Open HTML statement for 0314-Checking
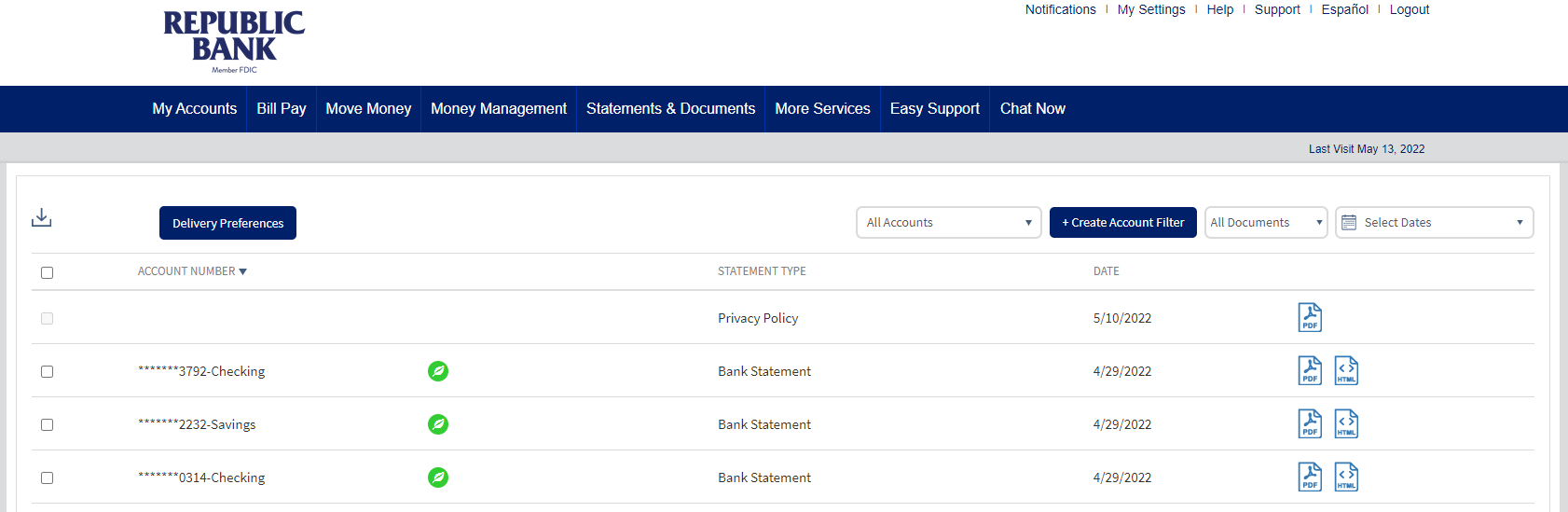This screenshot has width=1568, height=512. tap(1346, 477)
